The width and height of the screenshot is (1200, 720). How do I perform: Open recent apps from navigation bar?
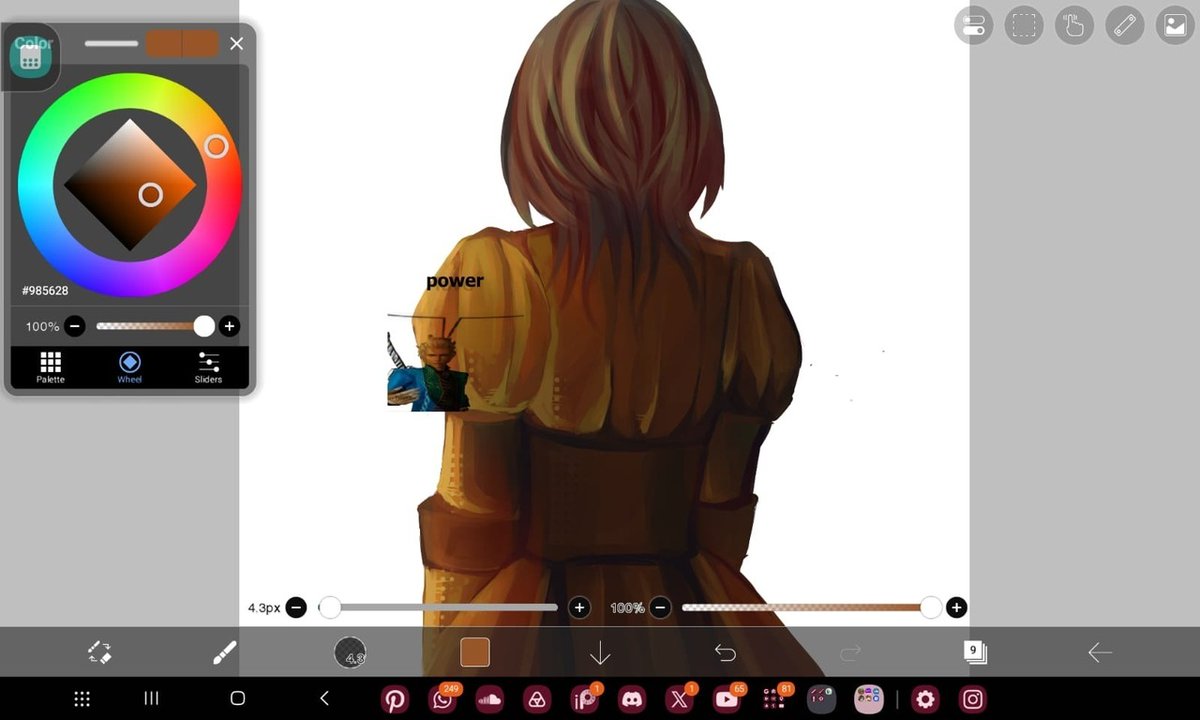[x=151, y=699]
